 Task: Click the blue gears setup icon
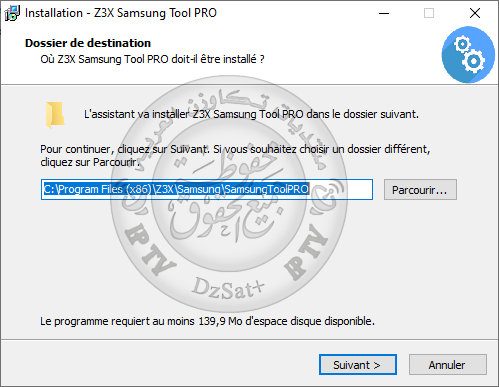click(468, 55)
